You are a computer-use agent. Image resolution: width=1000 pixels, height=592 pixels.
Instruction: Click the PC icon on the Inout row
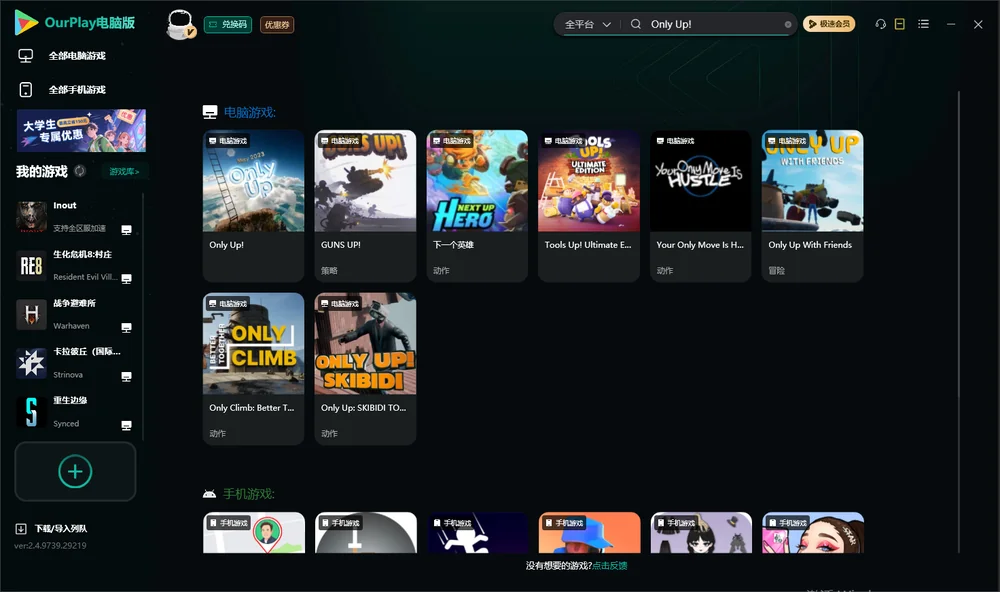point(126,230)
